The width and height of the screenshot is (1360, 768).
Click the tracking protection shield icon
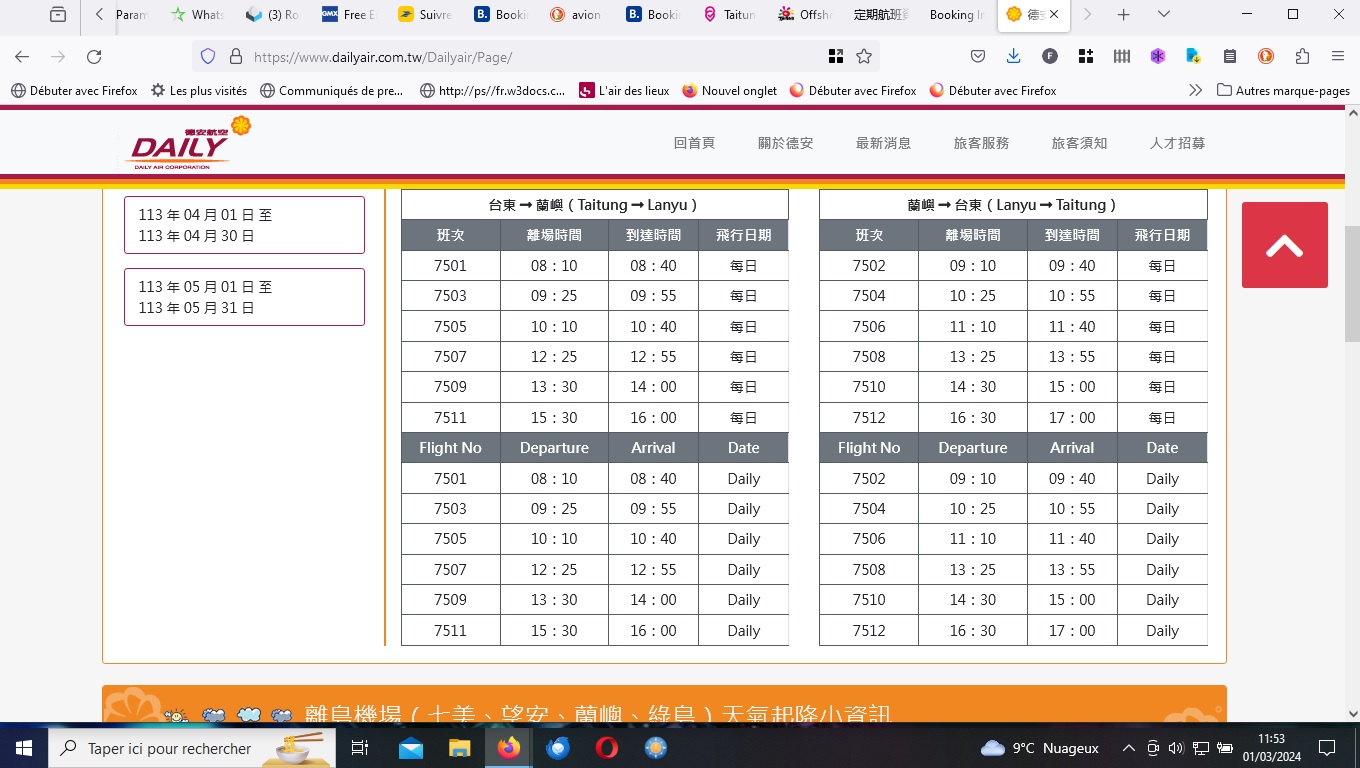pyautogui.click(x=208, y=57)
